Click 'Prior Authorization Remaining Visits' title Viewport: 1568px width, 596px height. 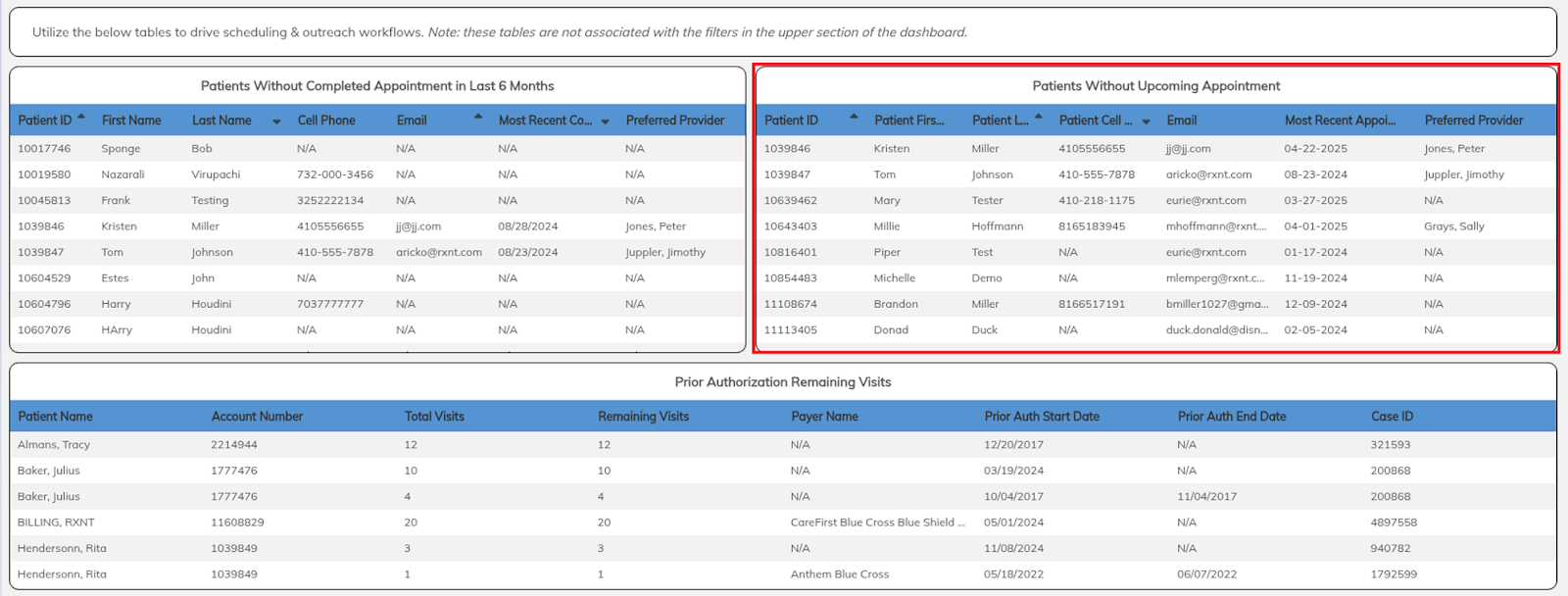click(x=783, y=382)
